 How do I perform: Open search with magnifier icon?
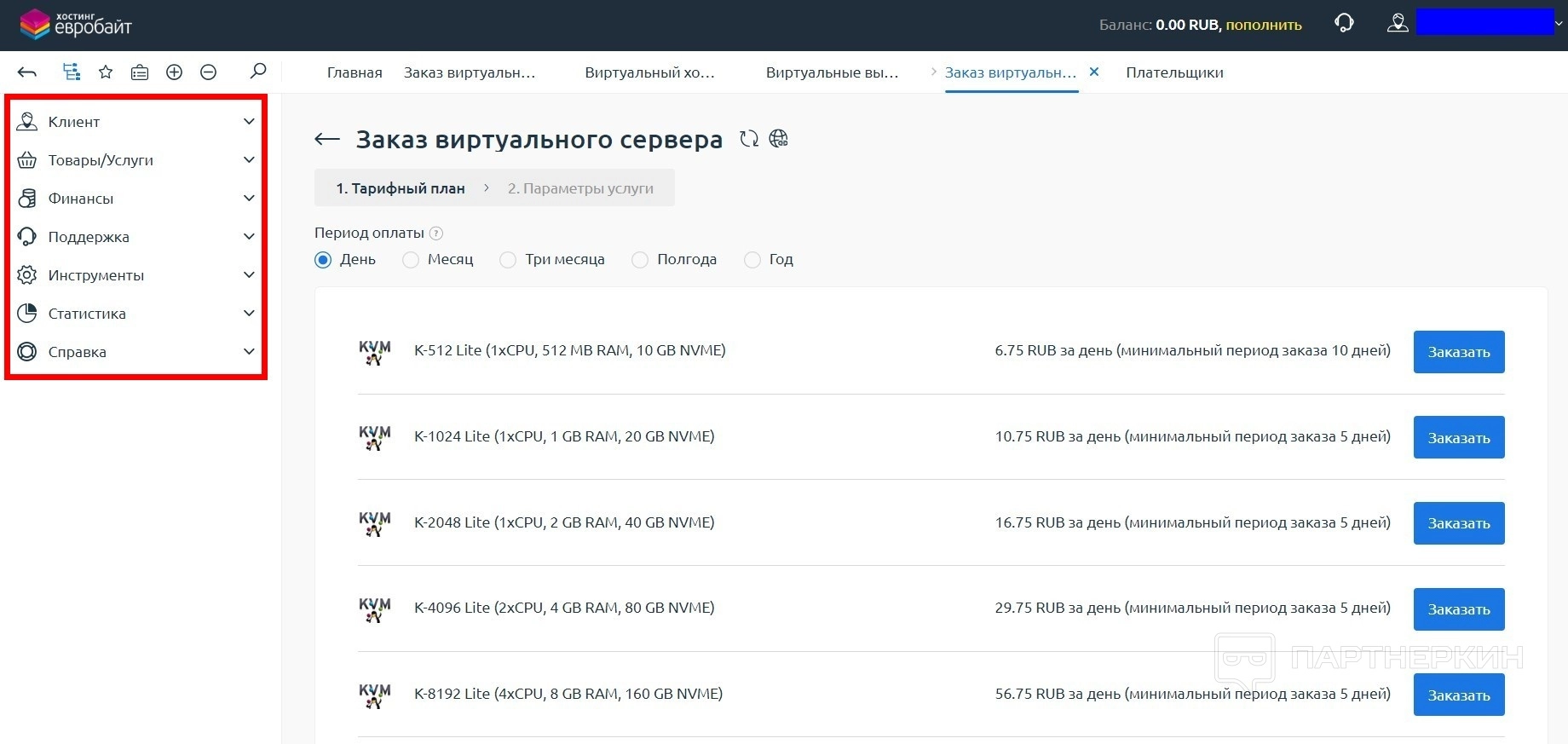coord(258,71)
